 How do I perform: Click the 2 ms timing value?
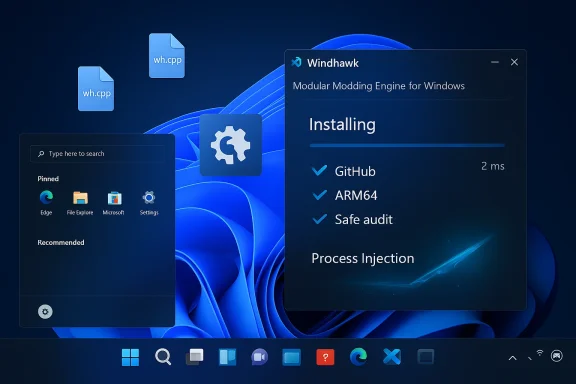click(493, 166)
